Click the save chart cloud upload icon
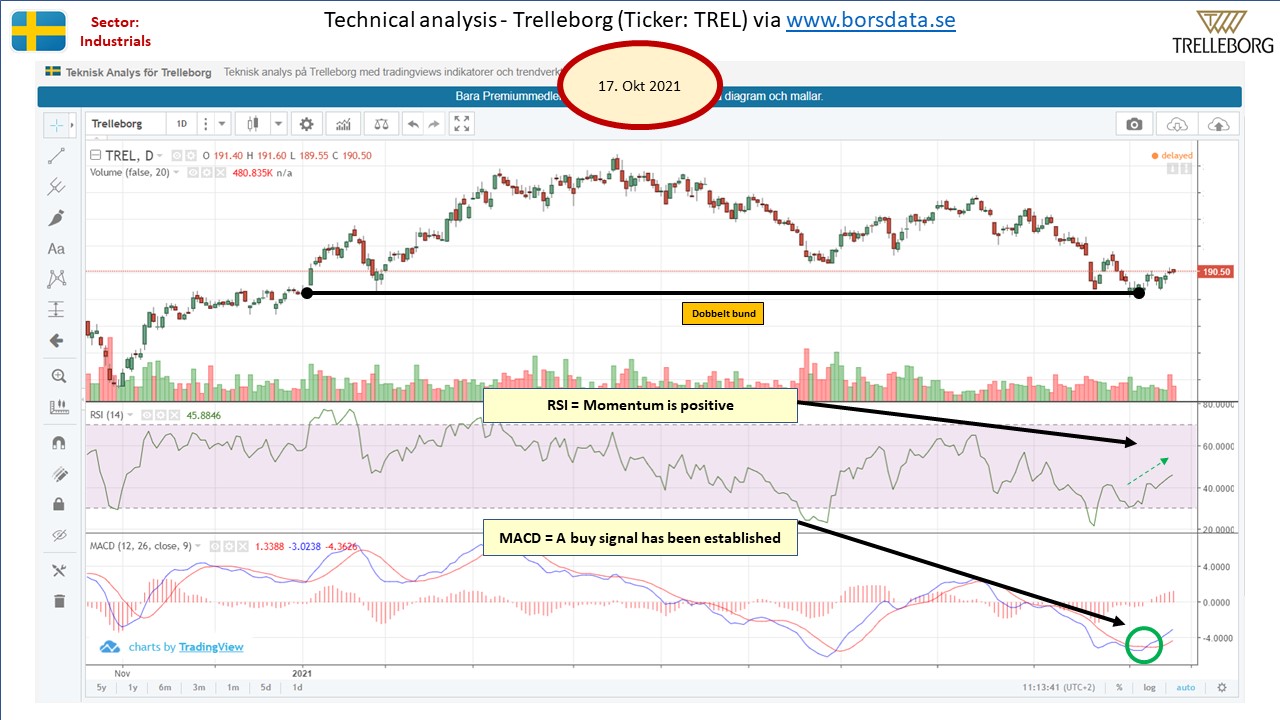Image resolution: width=1280 pixels, height=720 pixels. (x=1219, y=124)
